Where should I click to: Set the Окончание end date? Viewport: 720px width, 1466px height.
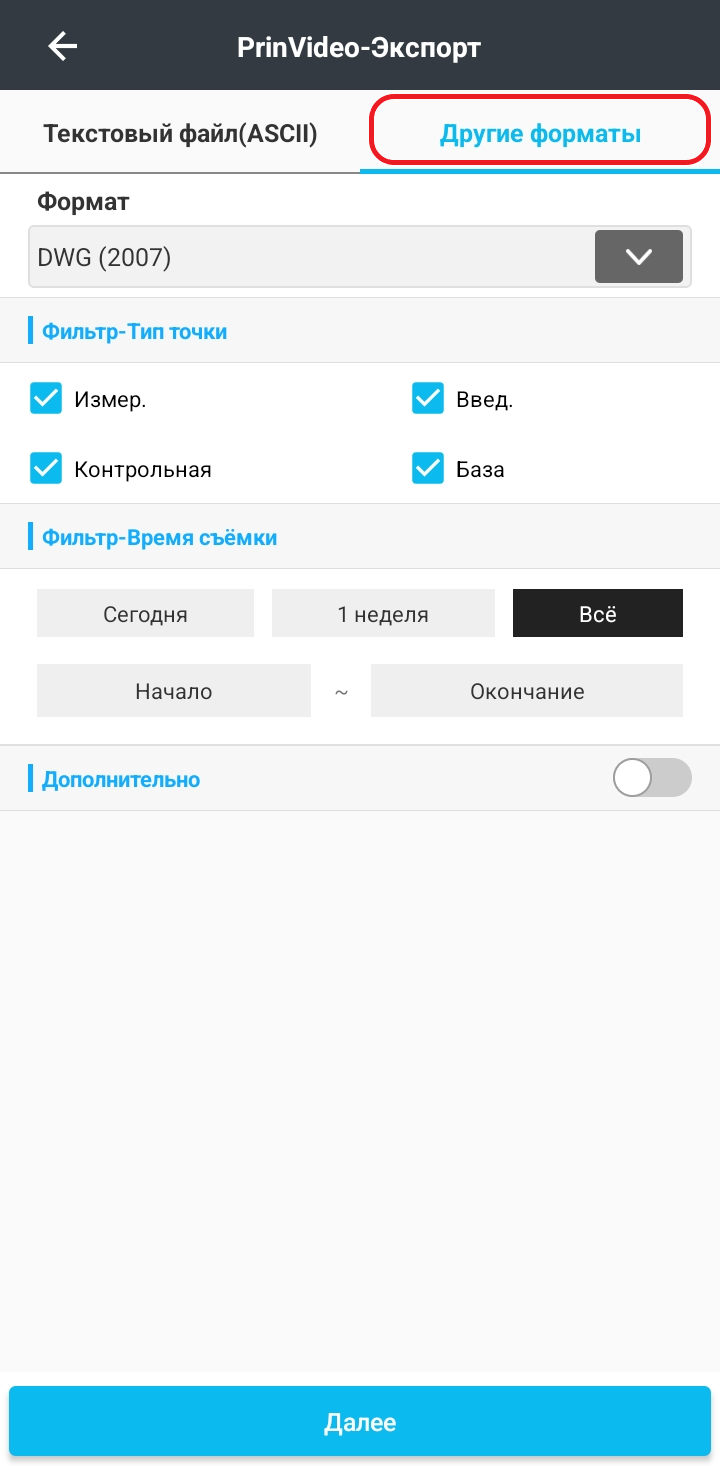click(527, 691)
